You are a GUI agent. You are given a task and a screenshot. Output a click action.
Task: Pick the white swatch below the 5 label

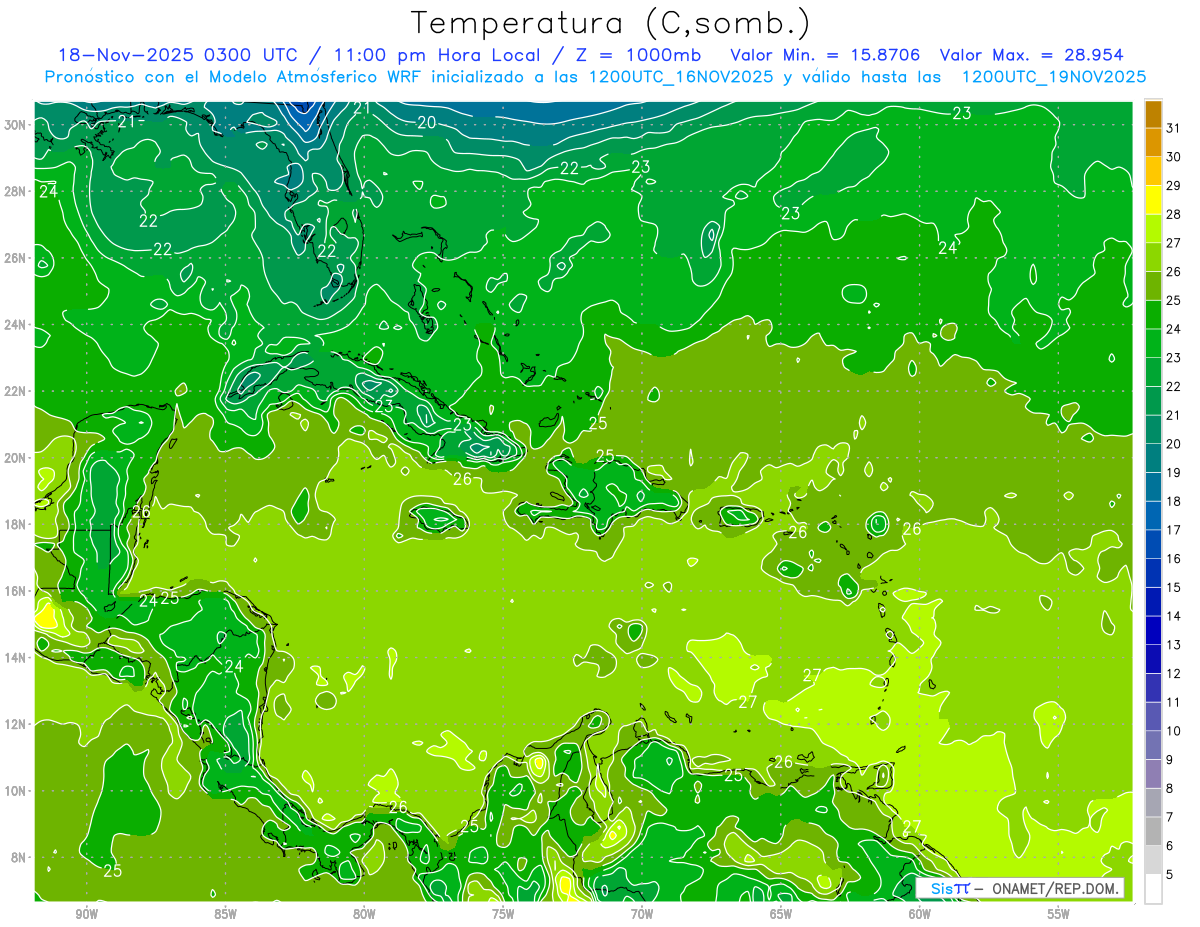(x=1153, y=889)
